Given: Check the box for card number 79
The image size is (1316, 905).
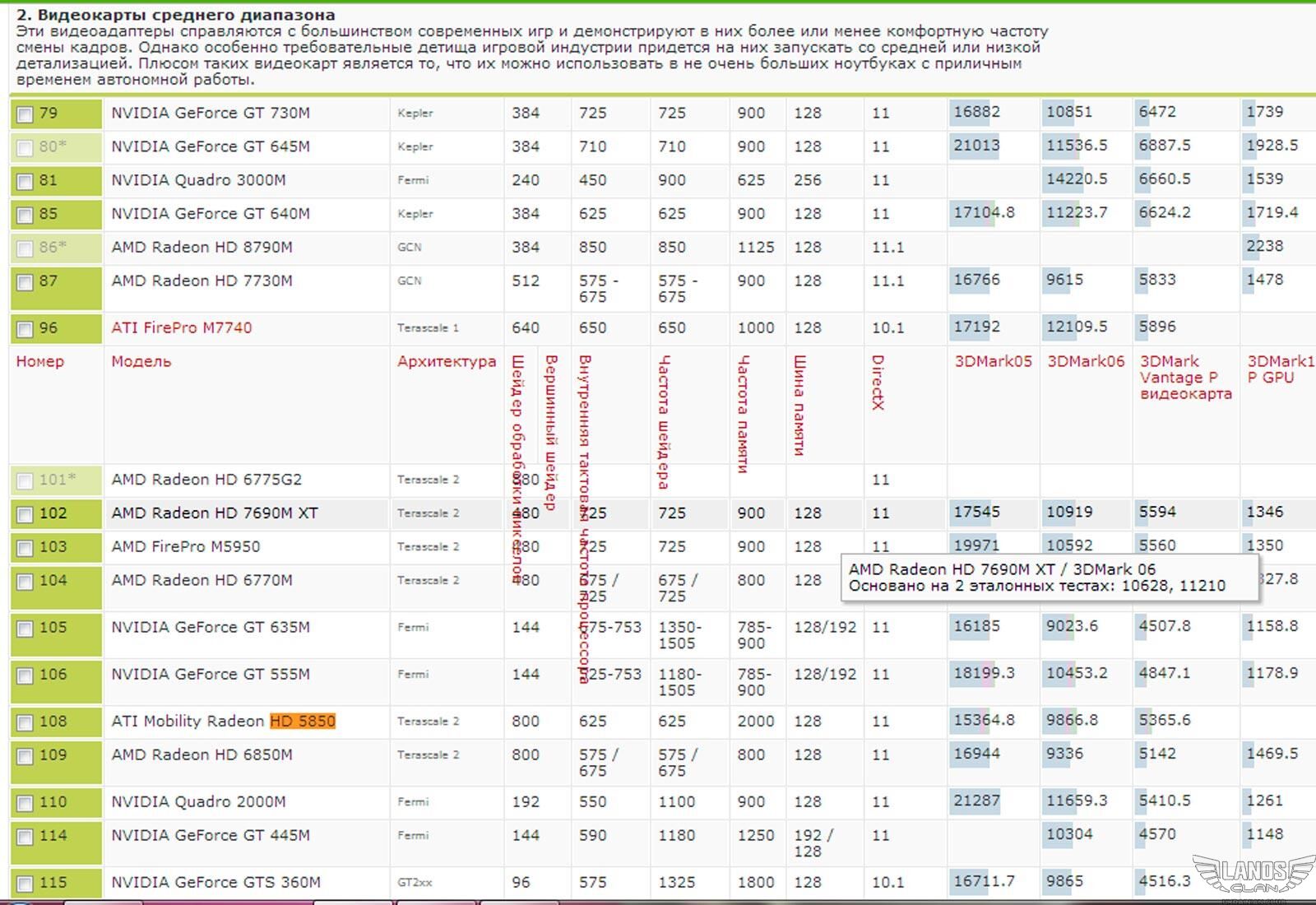Looking at the screenshot, I should [25, 114].
